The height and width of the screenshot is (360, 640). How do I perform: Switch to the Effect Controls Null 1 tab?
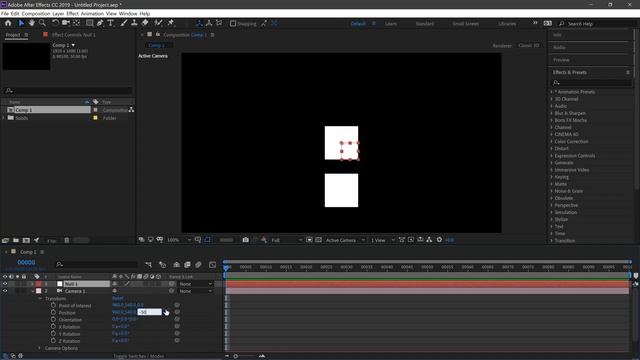tap(73, 35)
